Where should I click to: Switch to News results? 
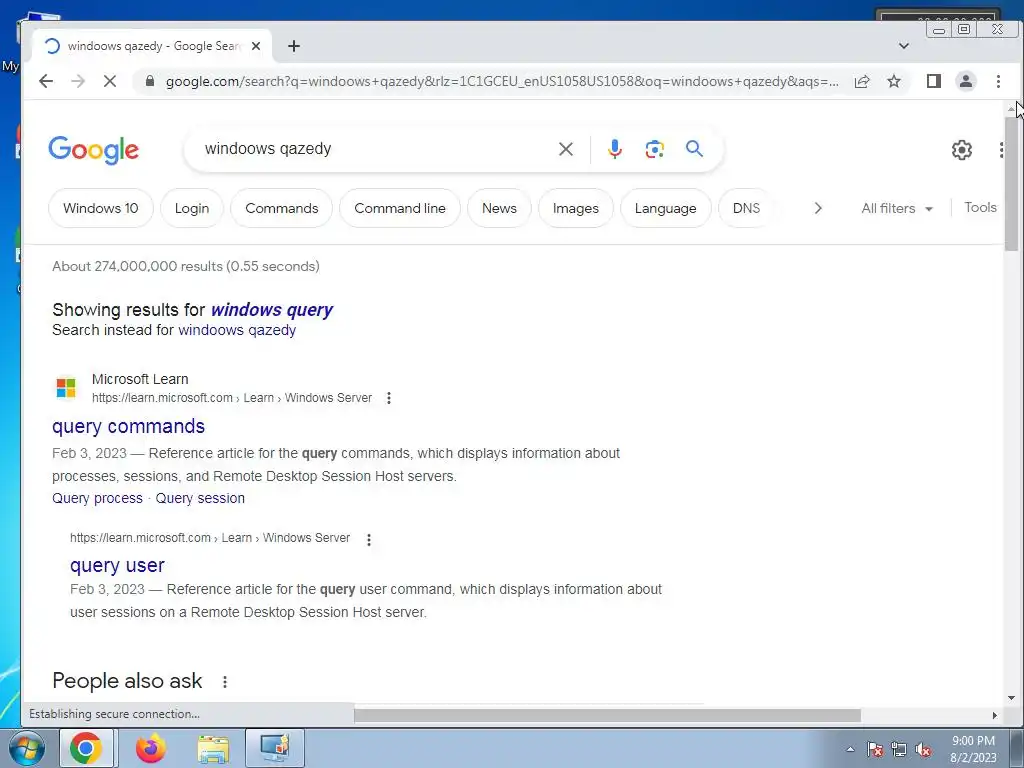point(499,208)
